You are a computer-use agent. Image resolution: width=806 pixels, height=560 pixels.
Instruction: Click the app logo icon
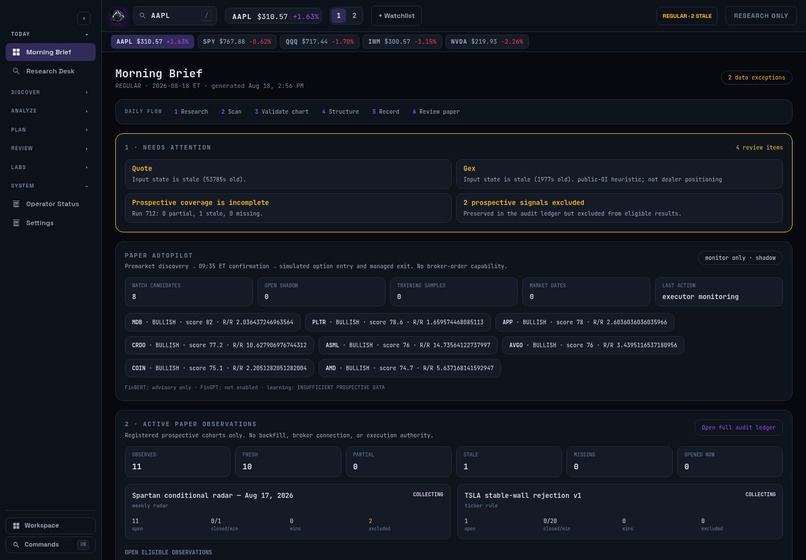click(x=118, y=16)
